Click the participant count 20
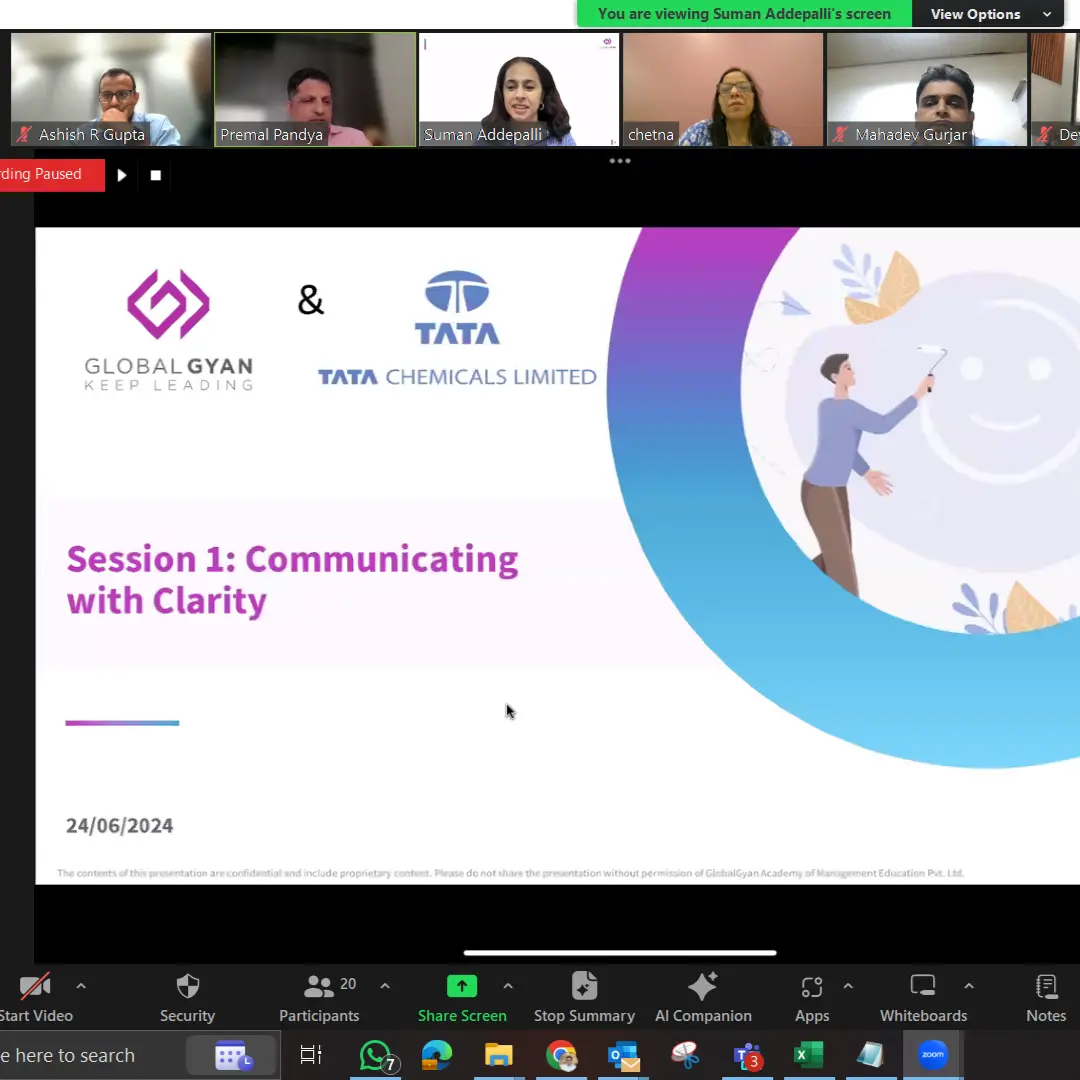This screenshot has height=1080, width=1080. click(x=349, y=984)
